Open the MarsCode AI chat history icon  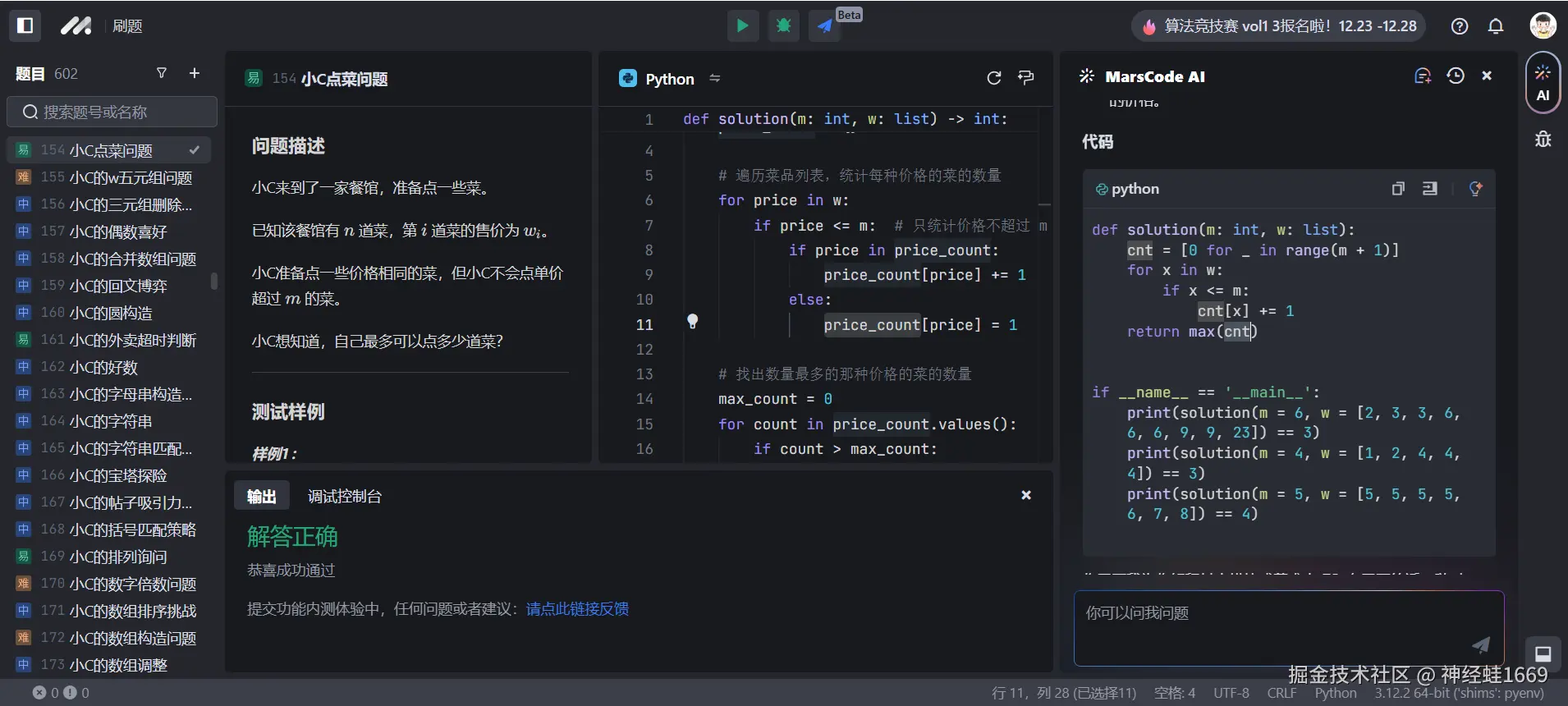1456,76
